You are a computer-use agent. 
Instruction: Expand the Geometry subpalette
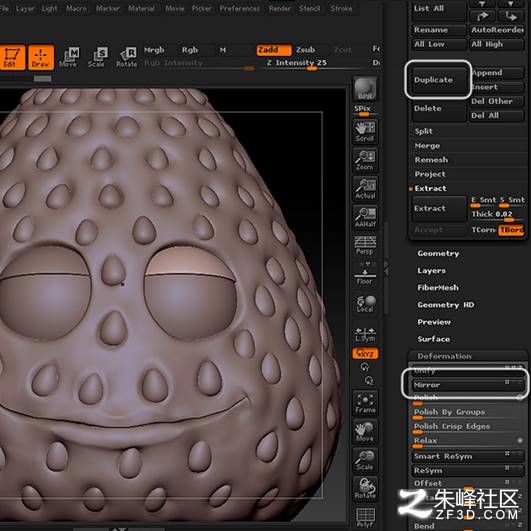[438, 254]
